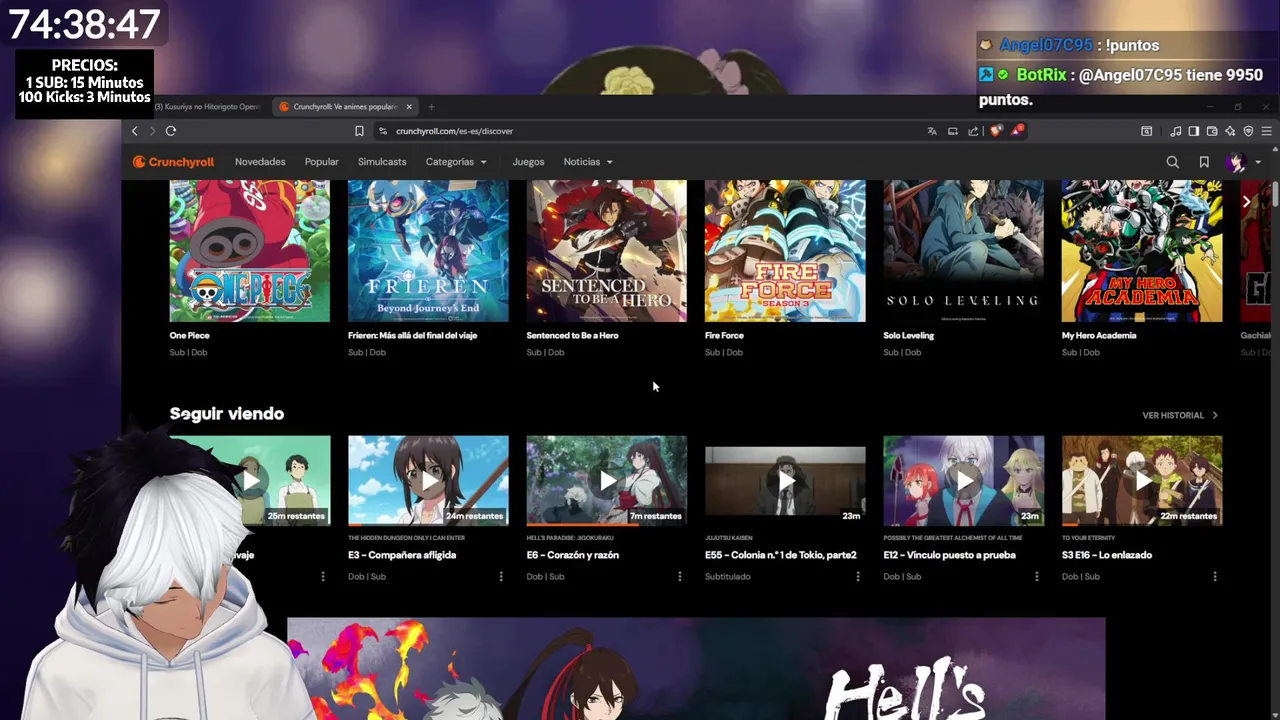Open the Juegos menu item
This screenshot has width=1280, height=720.
tap(528, 162)
